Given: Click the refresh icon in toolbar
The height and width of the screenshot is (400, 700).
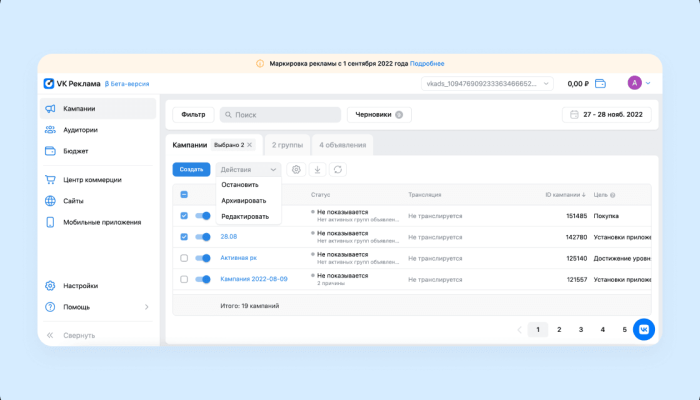Looking at the screenshot, I should [x=339, y=170].
